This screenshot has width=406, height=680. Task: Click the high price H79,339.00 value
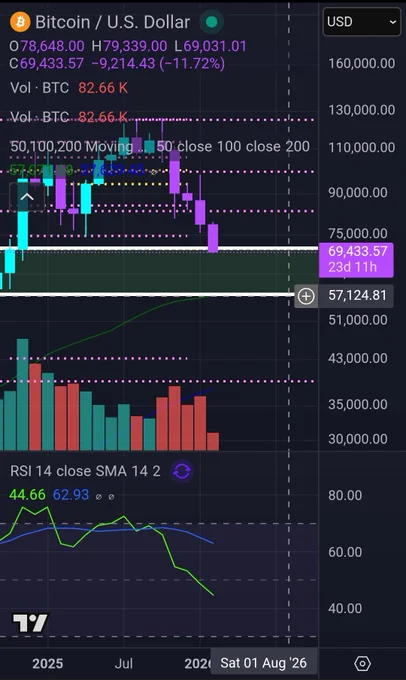(129, 46)
